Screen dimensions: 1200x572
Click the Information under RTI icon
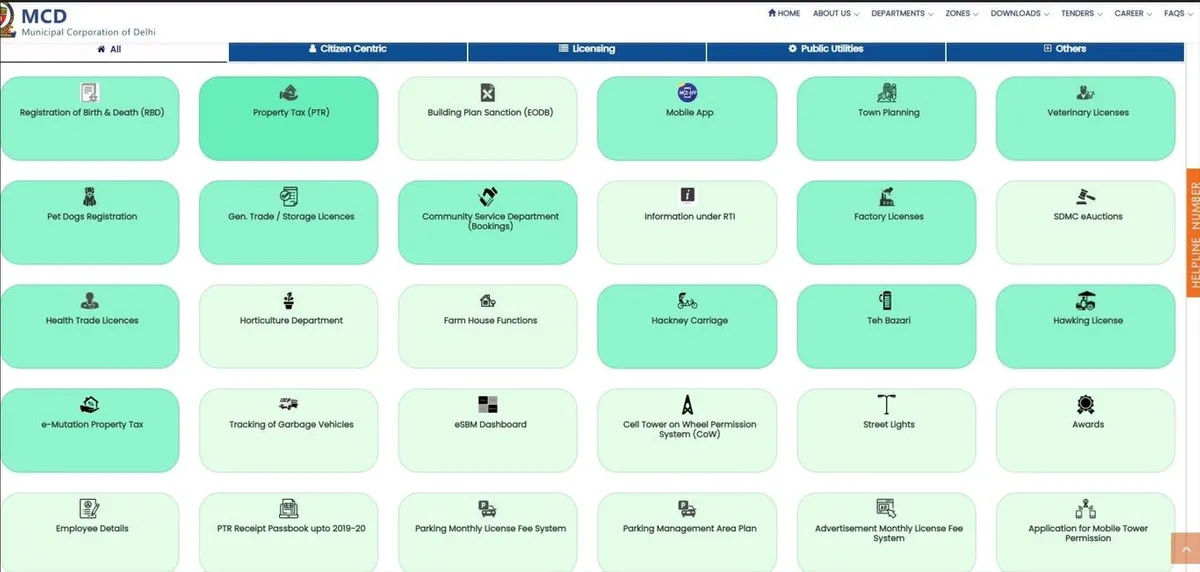(688, 196)
